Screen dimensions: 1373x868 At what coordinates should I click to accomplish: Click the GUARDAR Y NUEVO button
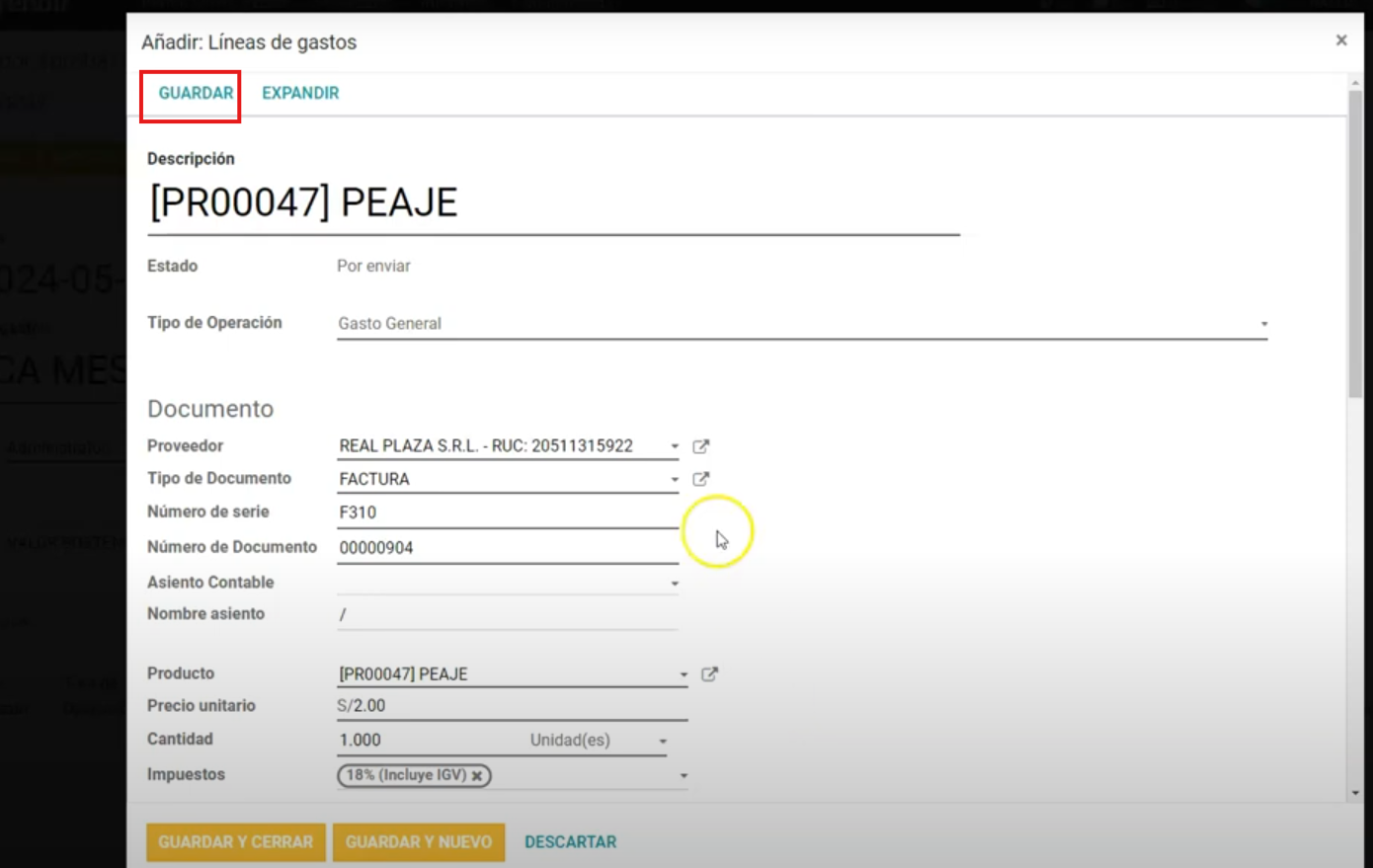(419, 842)
